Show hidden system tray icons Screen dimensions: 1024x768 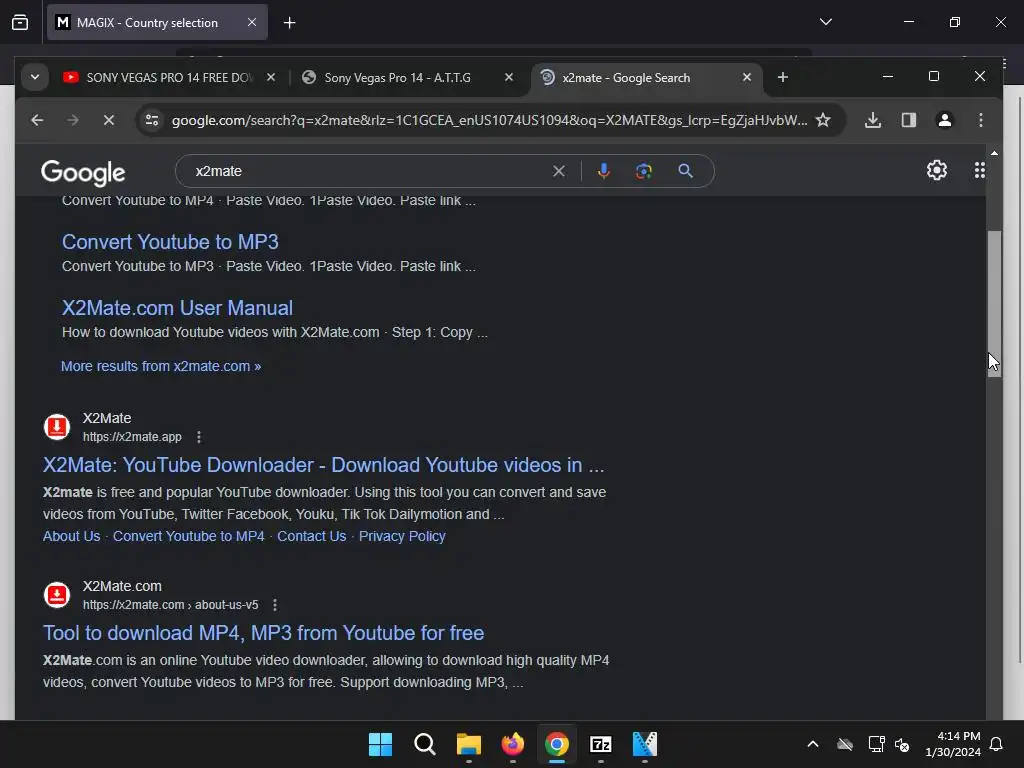click(x=812, y=744)
